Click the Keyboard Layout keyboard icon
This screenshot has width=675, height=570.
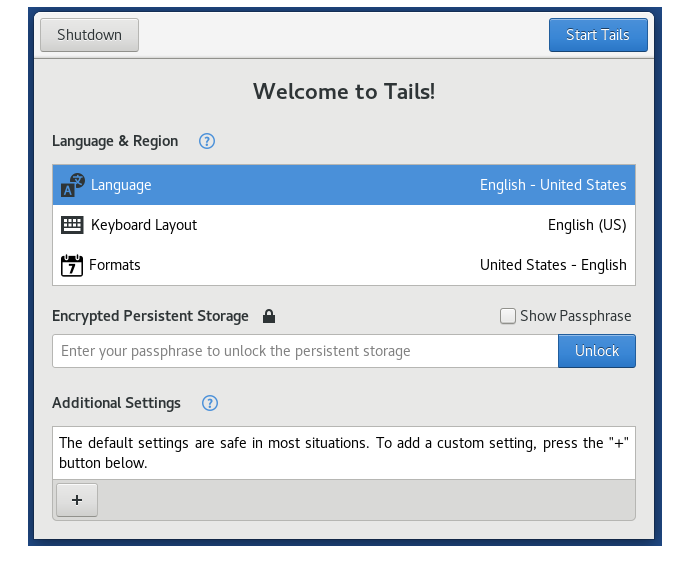tap(72, 225)
